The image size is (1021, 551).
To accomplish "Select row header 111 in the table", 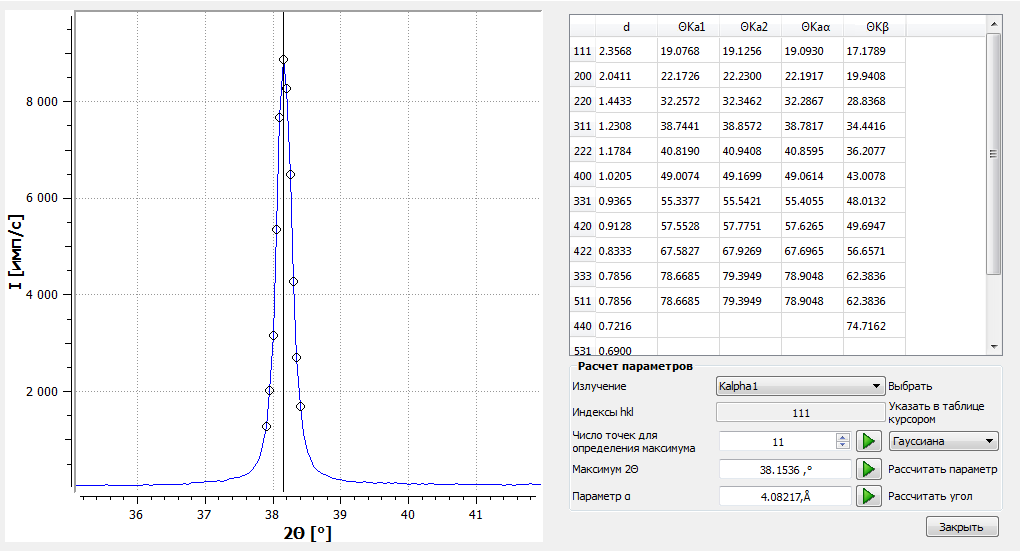I will [581, 51].
